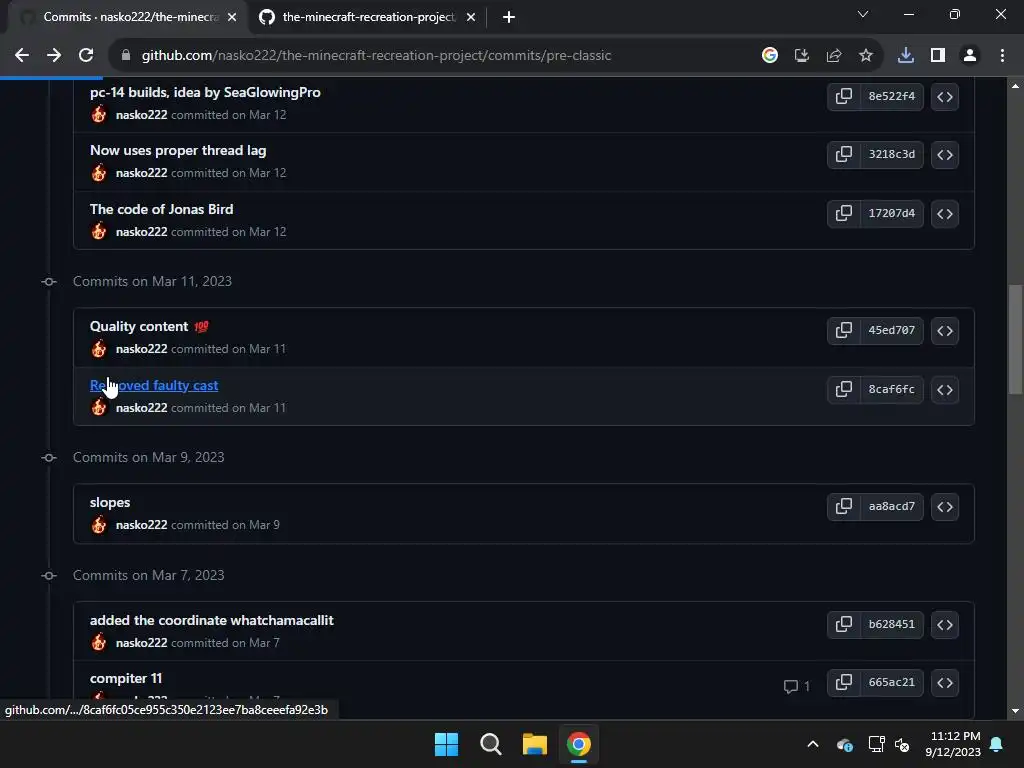Open commit hash b628451

click(x=891, y=624)
